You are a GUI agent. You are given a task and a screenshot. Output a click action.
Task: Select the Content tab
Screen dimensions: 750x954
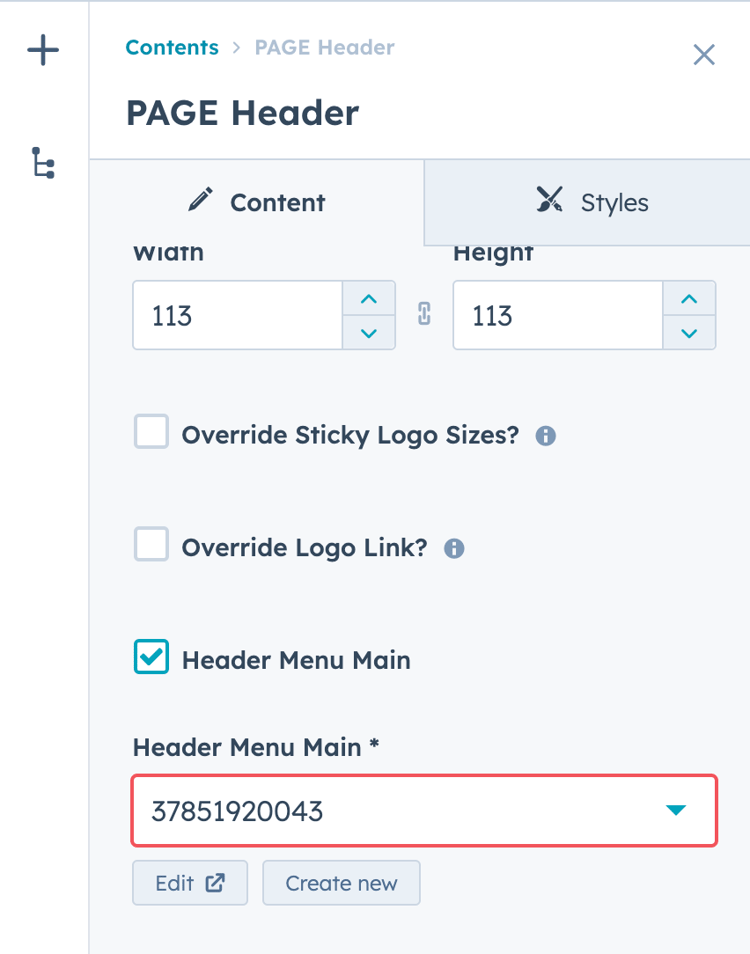(x=257, y=203)
